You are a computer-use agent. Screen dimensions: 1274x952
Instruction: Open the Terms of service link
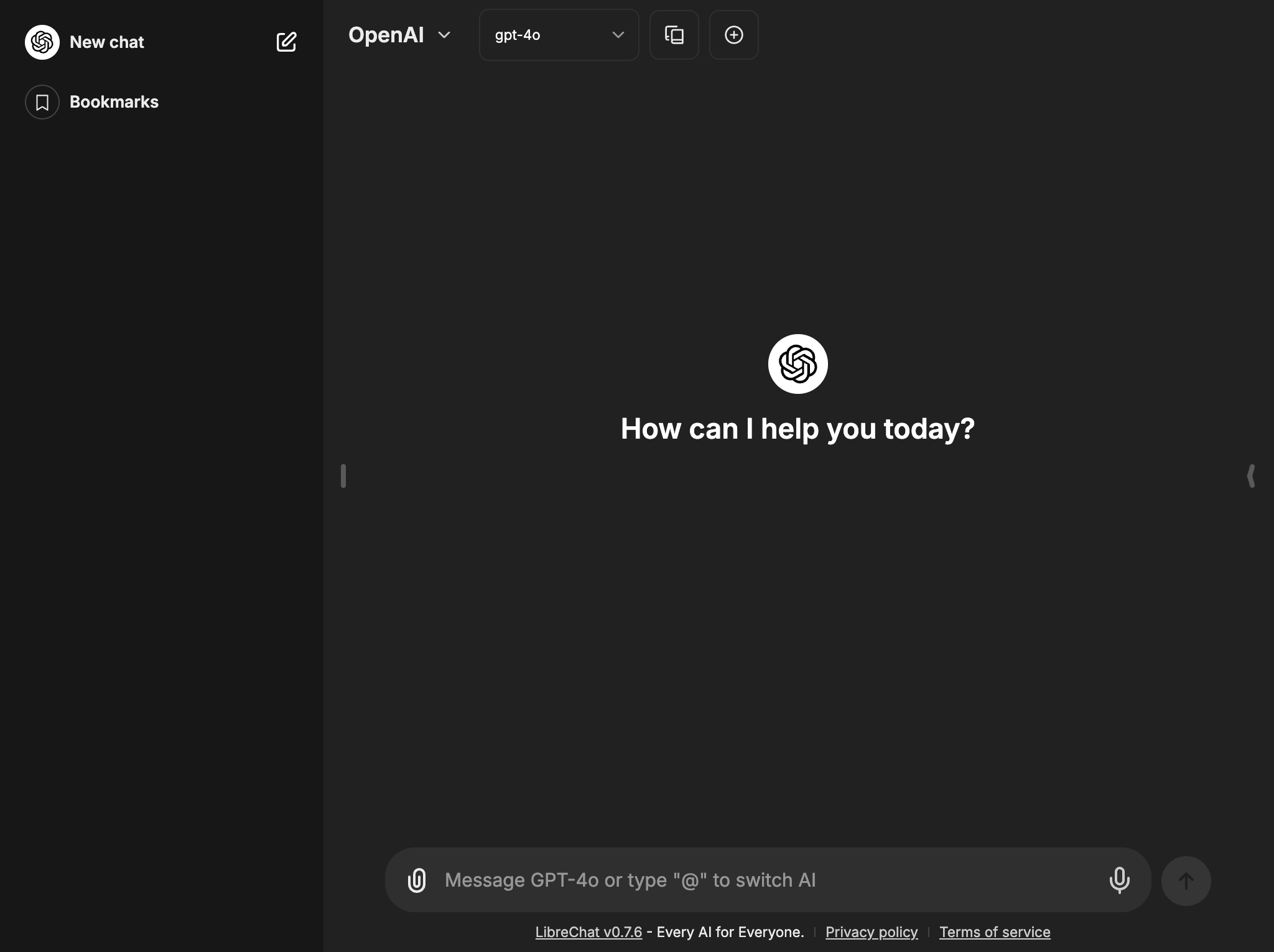(994, 932)
